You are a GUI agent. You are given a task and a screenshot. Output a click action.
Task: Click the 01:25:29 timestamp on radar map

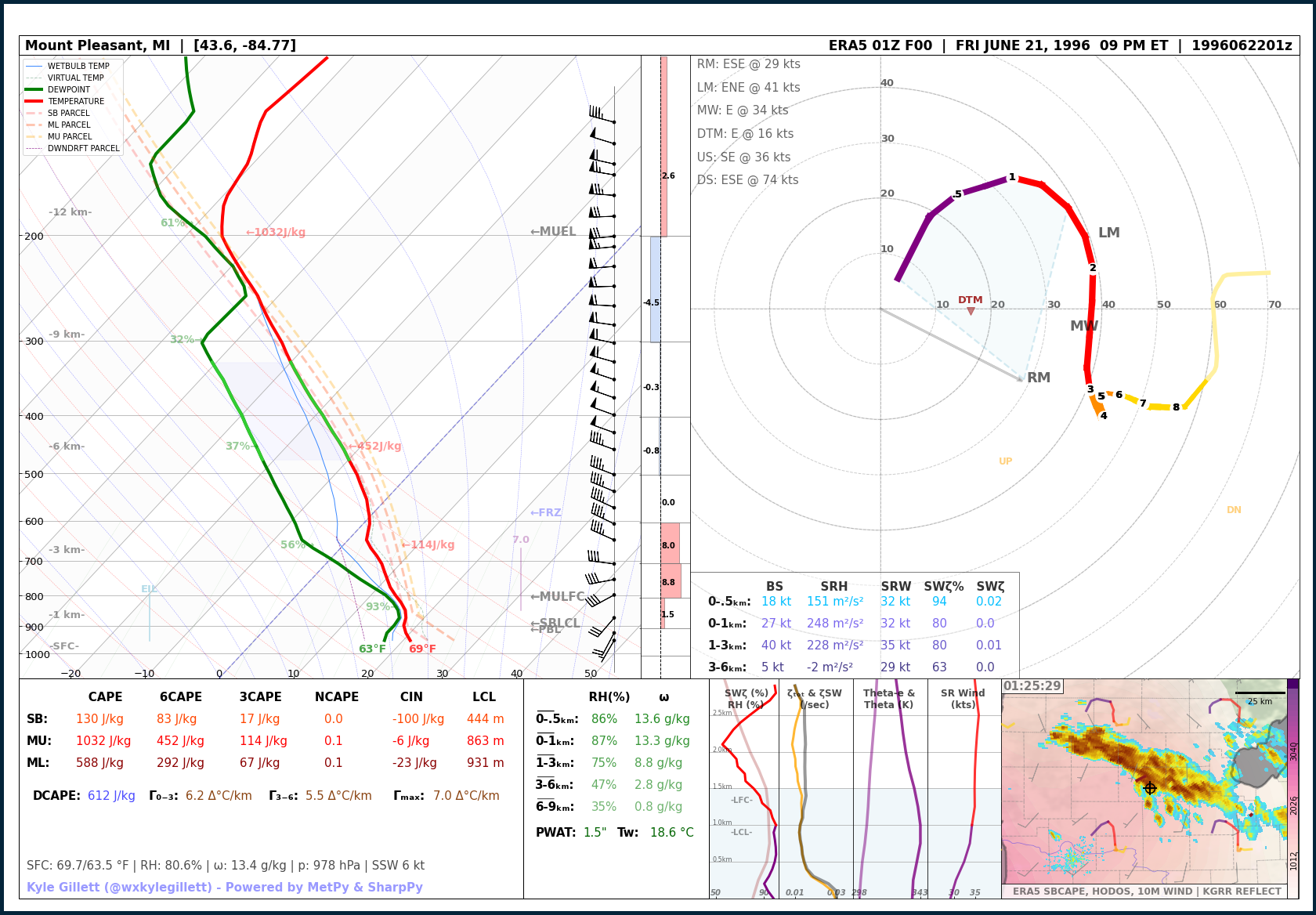pos(1032,686)
